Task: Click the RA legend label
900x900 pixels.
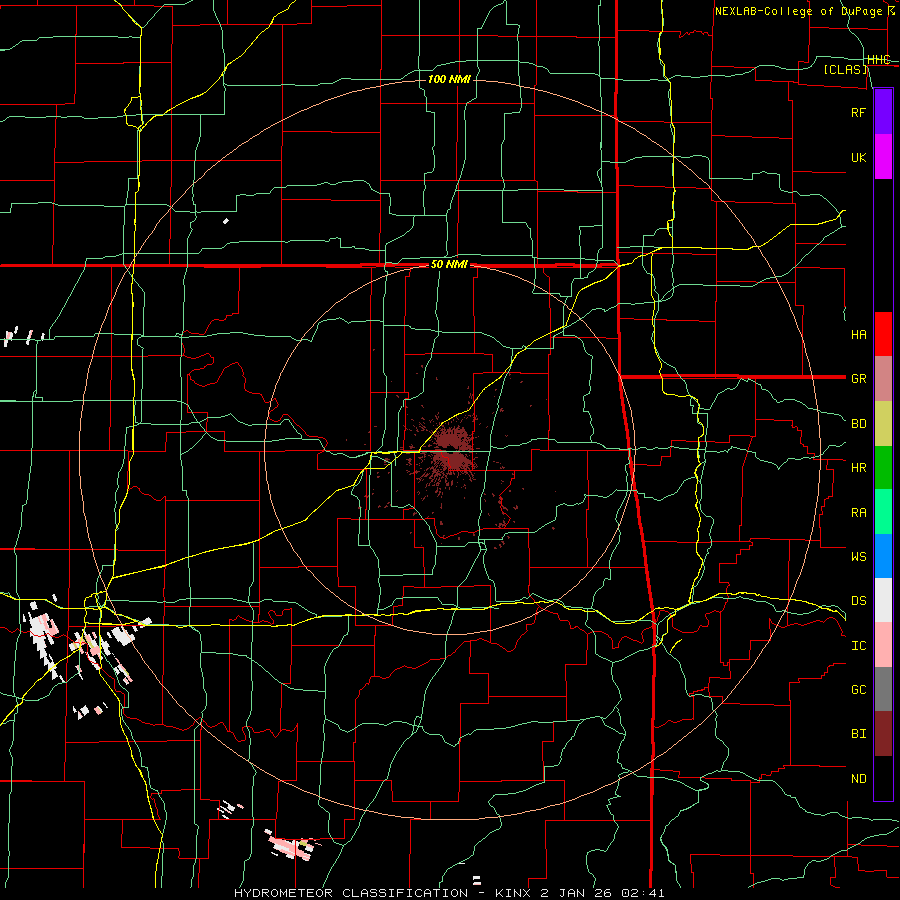Action: [x=858, y=512]
